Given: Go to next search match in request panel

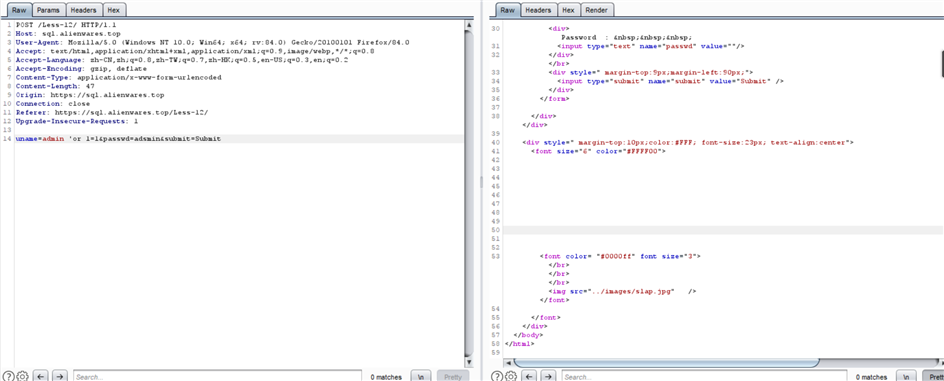Looking at the screenshot, I should pyautogui.click(x=60, y=376).
